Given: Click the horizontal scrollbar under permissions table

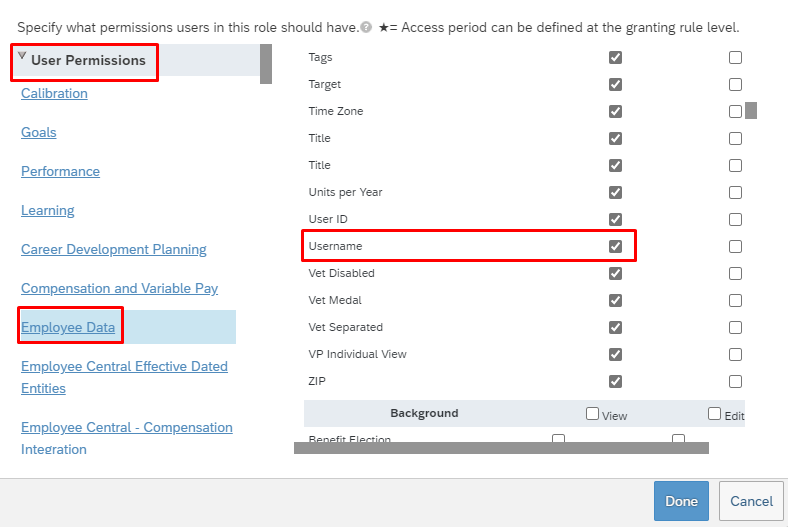Looking at the screenshot, I should [x=501, y=448].
